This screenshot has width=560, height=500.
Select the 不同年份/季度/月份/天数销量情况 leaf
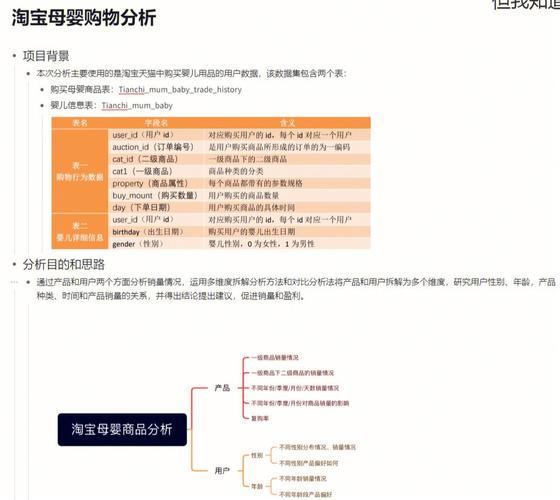pos(295,388)
